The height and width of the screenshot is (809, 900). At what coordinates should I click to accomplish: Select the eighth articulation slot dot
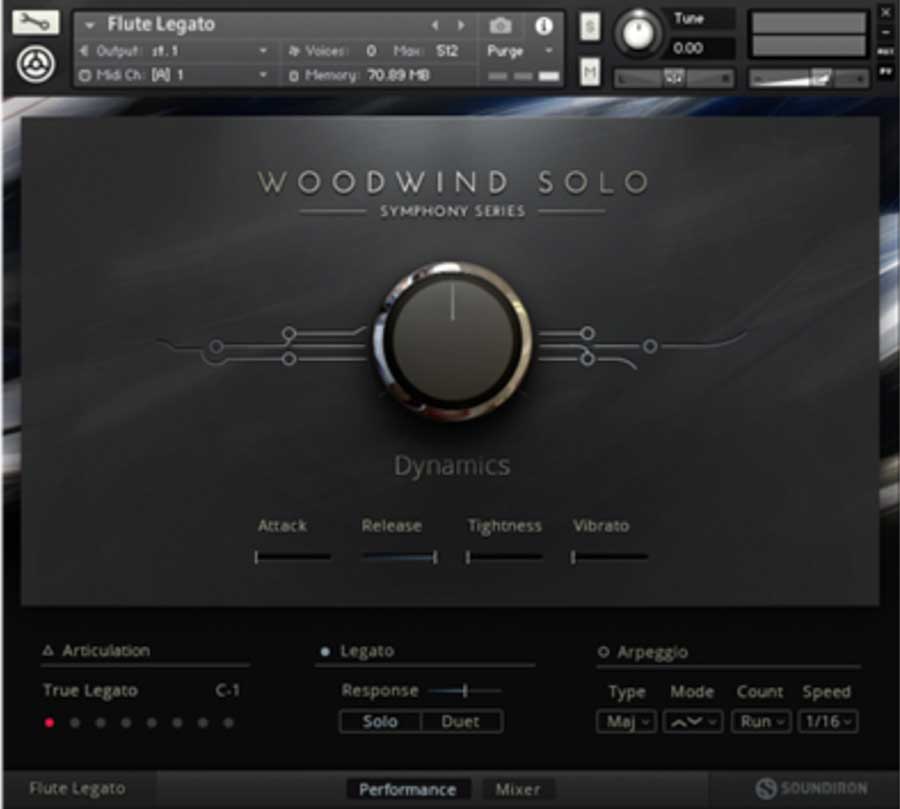pos(228,723)
